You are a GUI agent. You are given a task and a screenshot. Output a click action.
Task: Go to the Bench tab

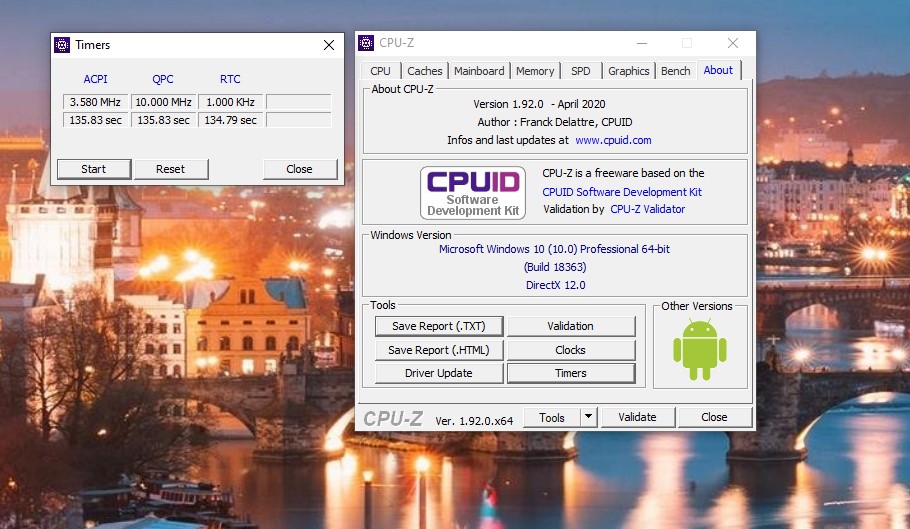pyautogui.click(x=676, y=71)
